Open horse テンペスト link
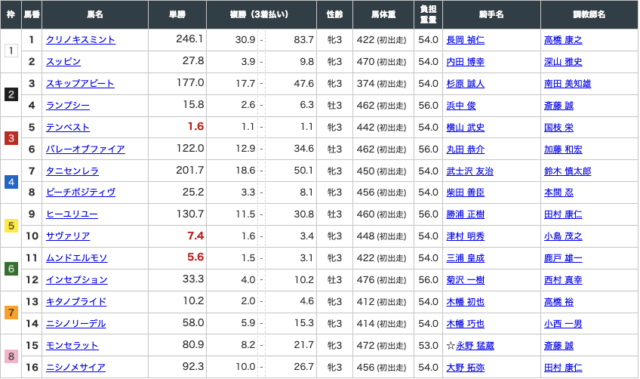 68,127
